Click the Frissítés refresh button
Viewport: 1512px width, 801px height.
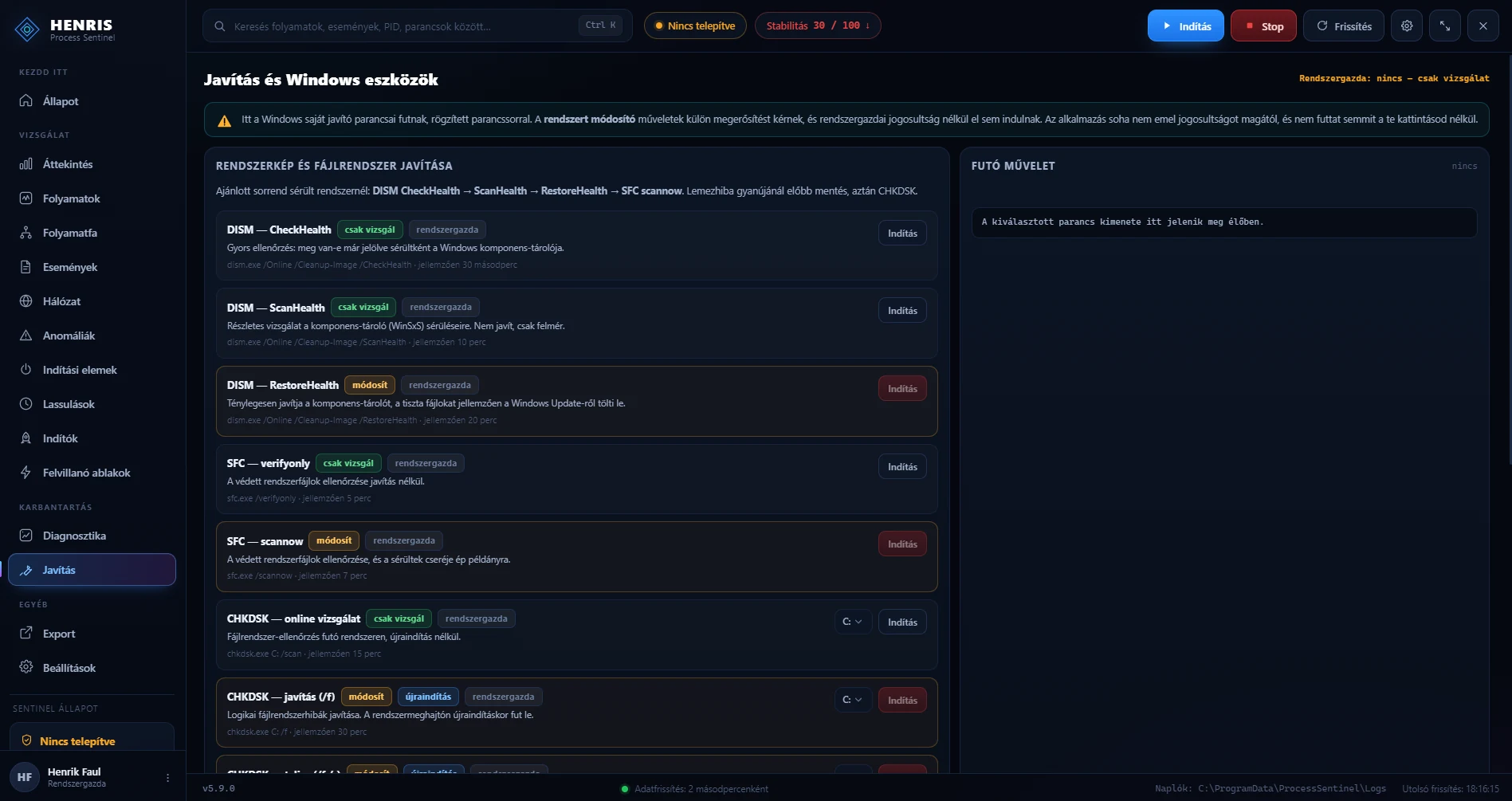pyautogui.click(x=1344, y=26)
